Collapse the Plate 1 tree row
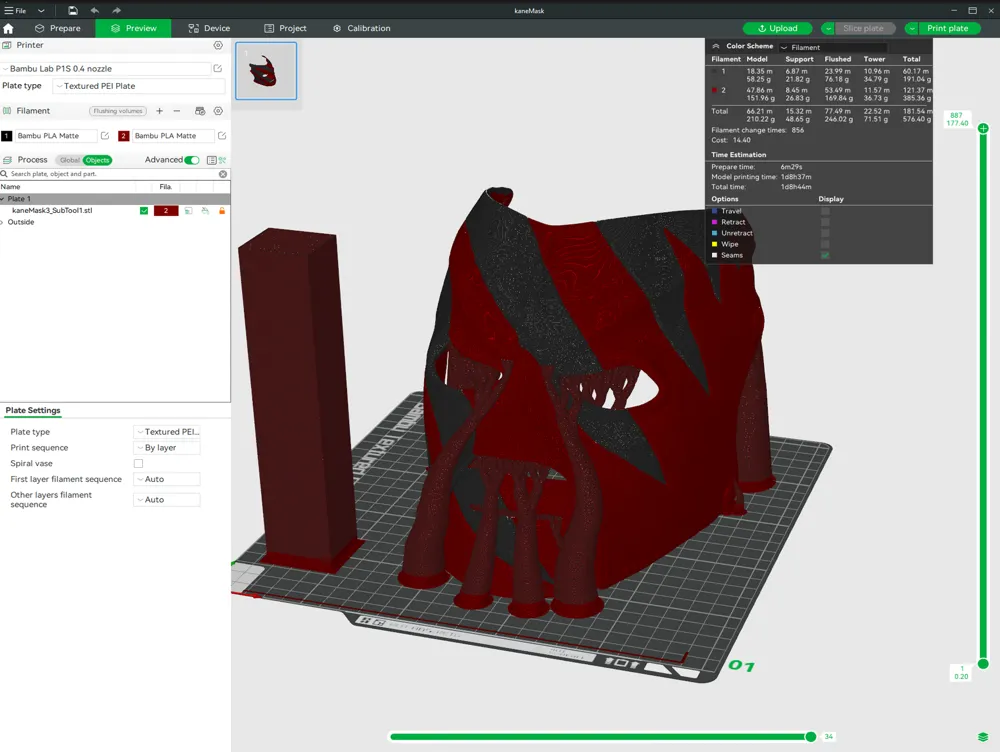 [3, 199]
